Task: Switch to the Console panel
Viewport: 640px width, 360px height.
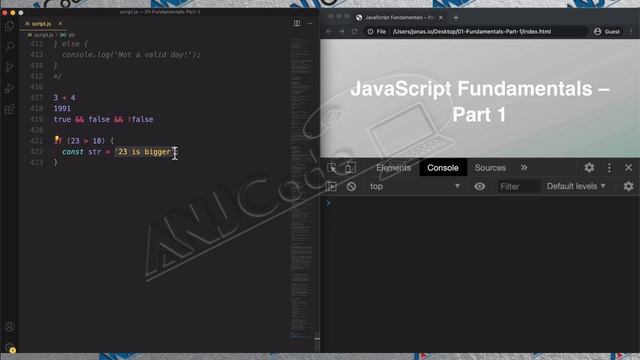Action: [x=443, y=168]
